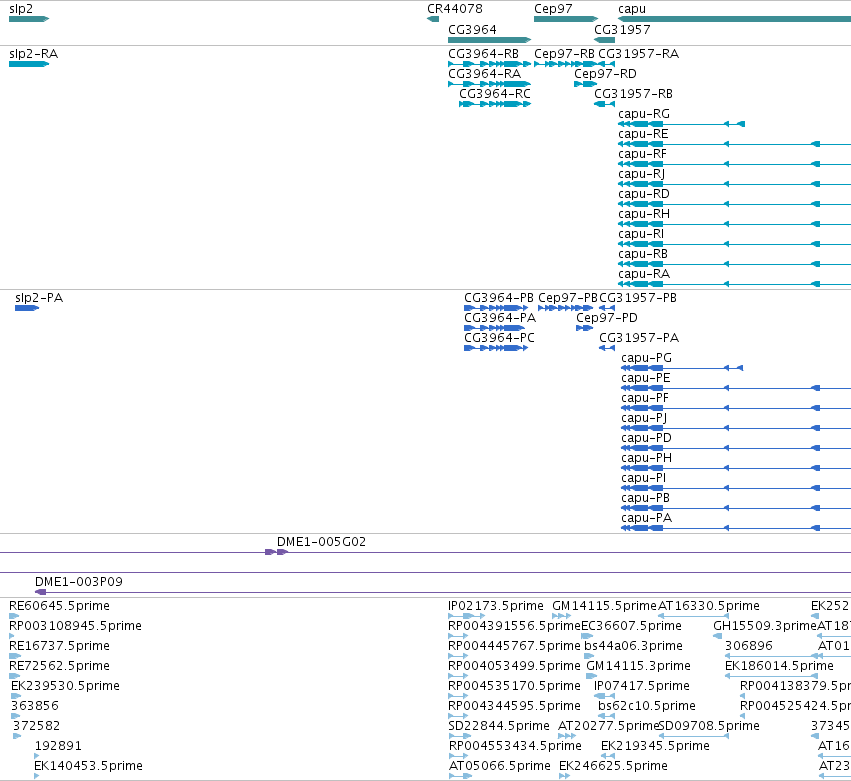The width and height of the screenshot is (851, 781).
Task: Open the capu-PF protein feature
Action: point(736,408)
